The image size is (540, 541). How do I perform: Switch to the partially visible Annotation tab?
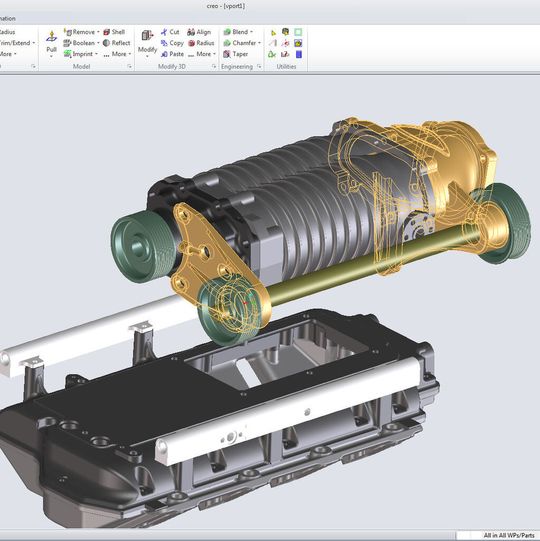click(8, 18)
